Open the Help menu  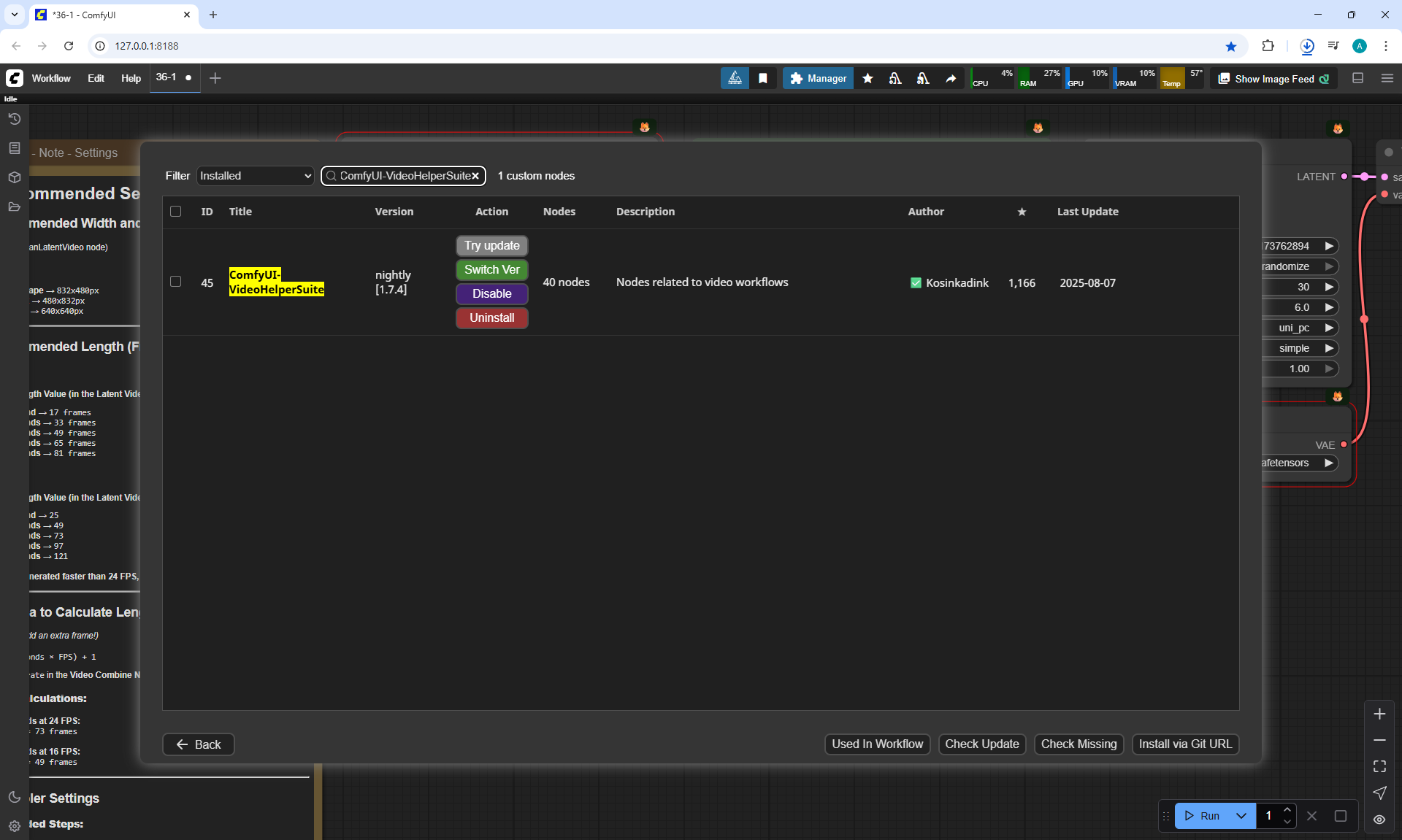[x=131, y=78]
